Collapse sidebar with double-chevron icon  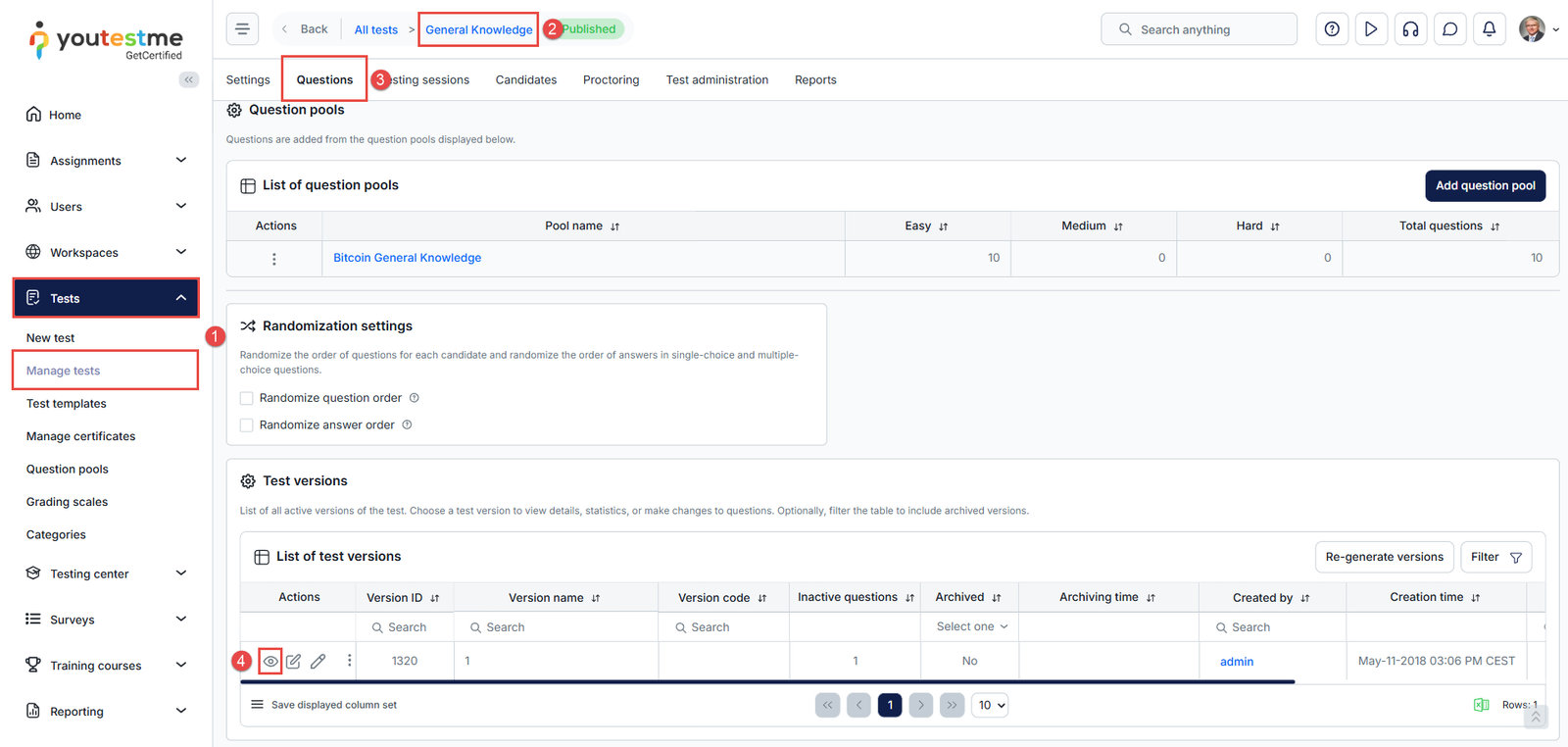pos(188,79)
